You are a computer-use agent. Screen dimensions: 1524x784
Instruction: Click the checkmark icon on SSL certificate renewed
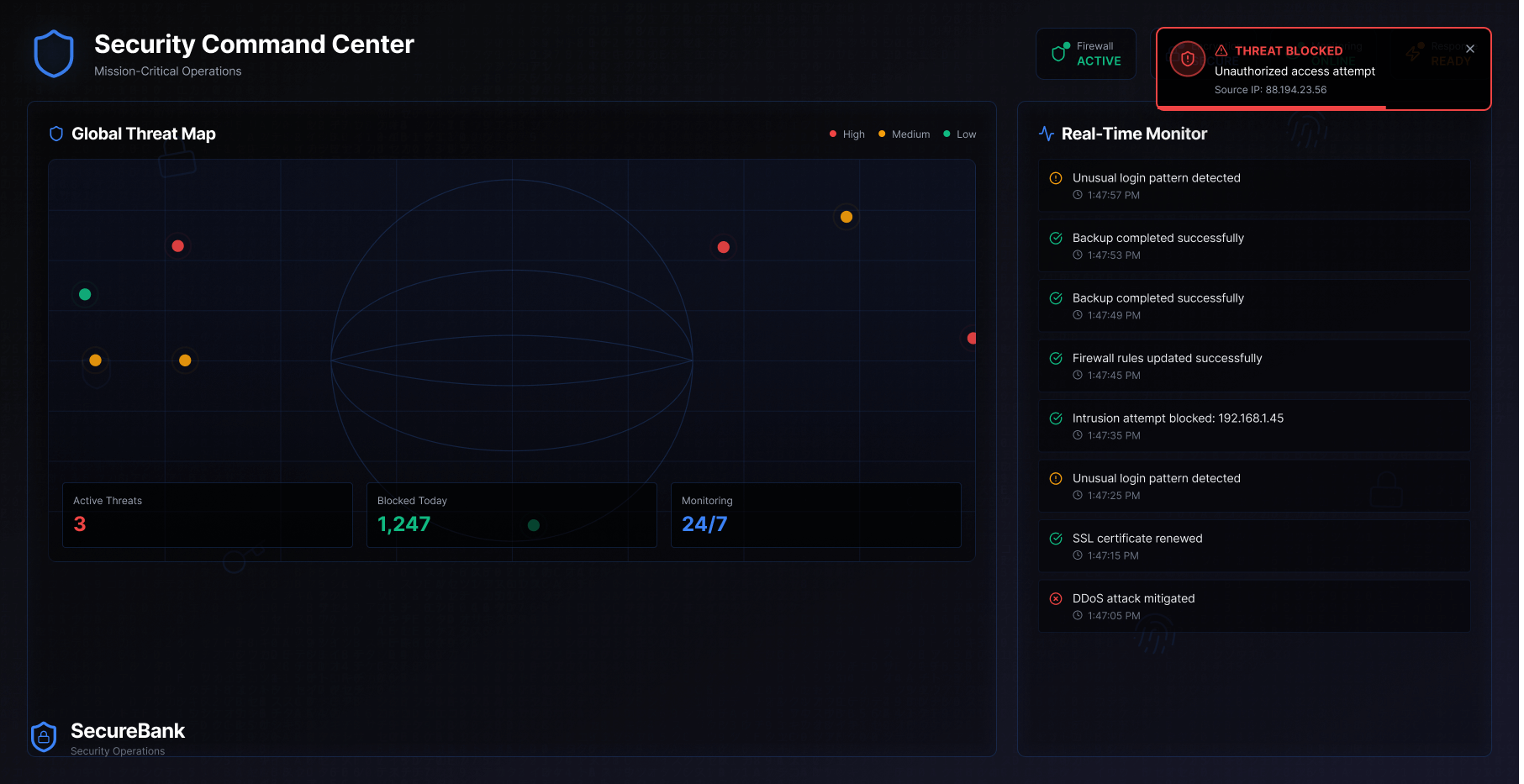(1056, 539)
